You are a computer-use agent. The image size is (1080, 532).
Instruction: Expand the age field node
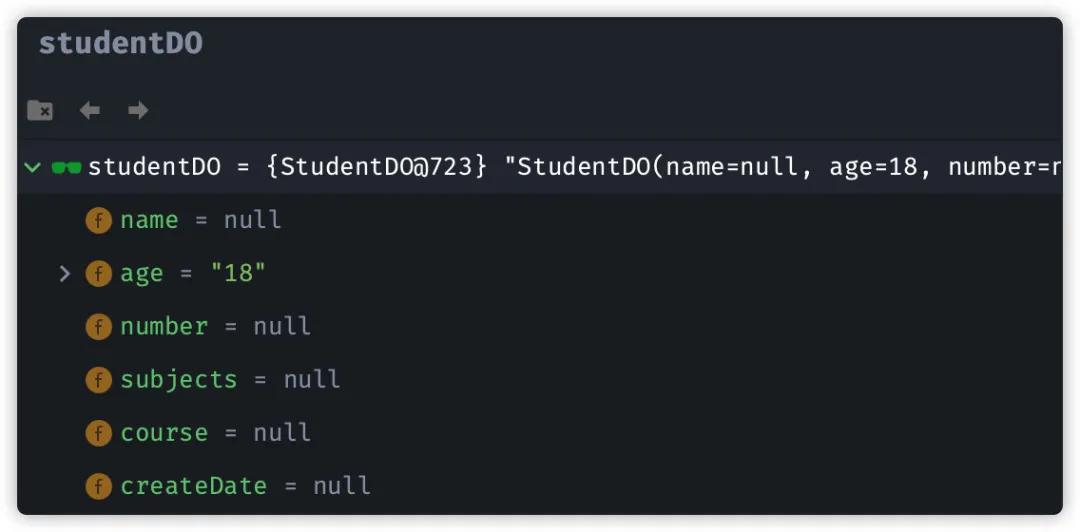[x=65, y=274]
